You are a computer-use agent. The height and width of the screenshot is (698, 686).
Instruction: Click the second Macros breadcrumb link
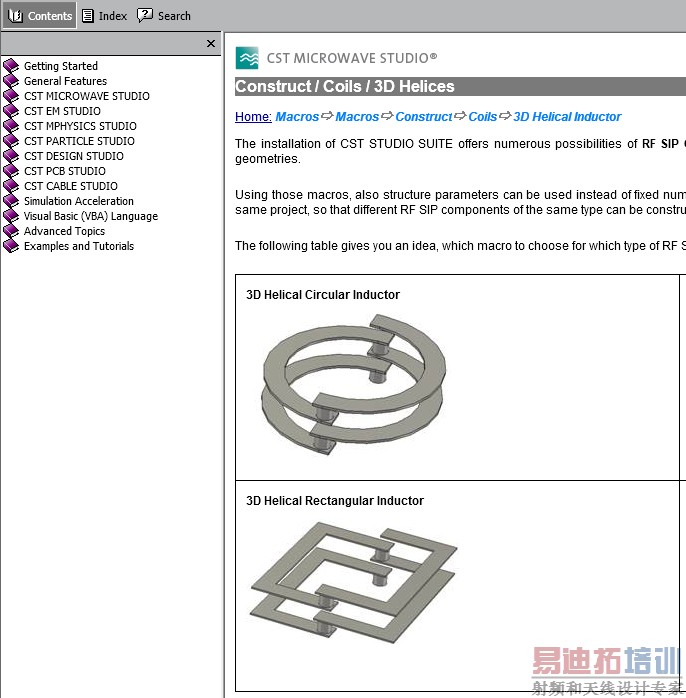pos(357,117)
